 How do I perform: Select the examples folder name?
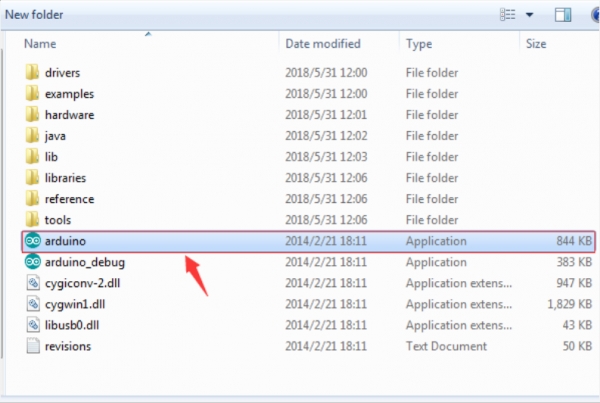69,94
